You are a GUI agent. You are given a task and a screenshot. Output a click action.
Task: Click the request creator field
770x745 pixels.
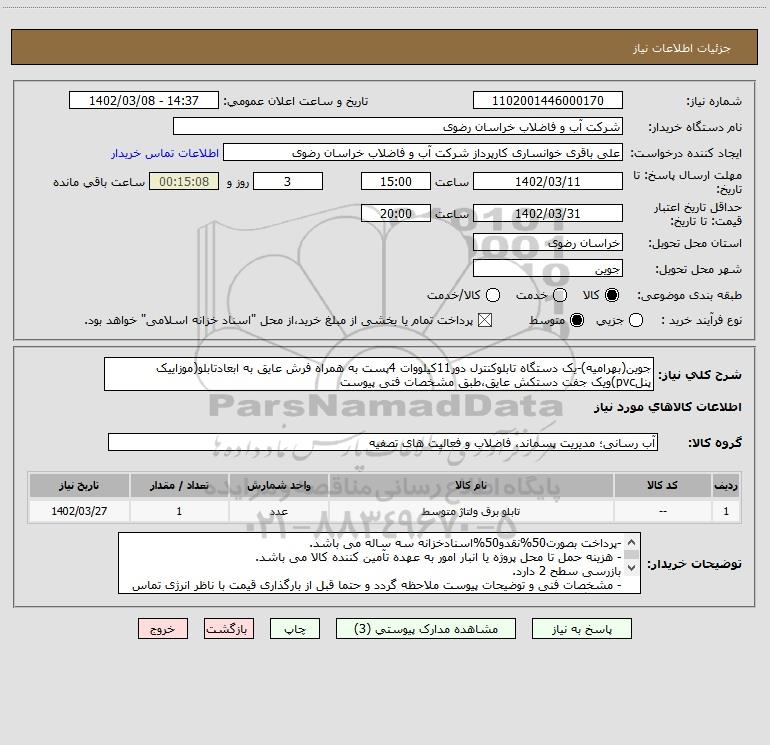(x=423, y=152)
